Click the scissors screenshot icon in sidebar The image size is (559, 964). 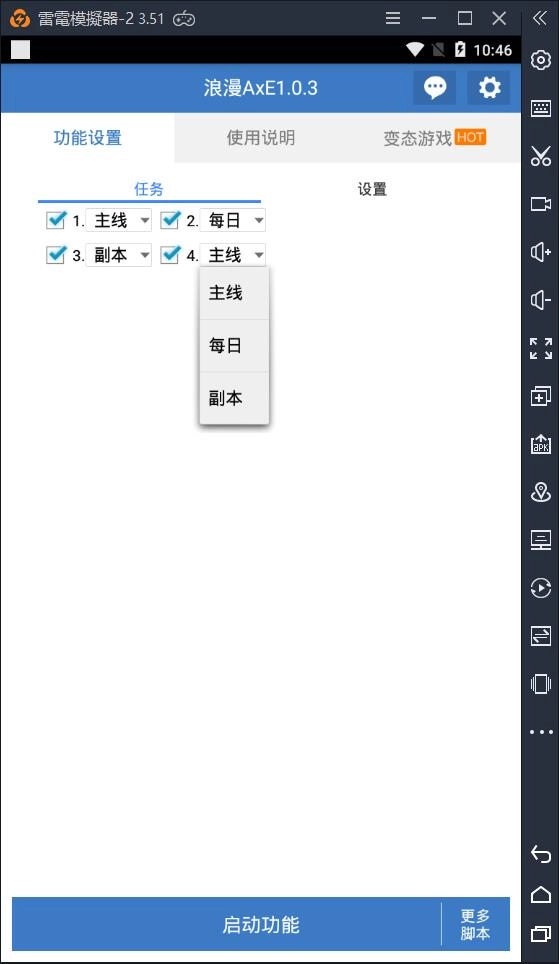tap(541, 156)
